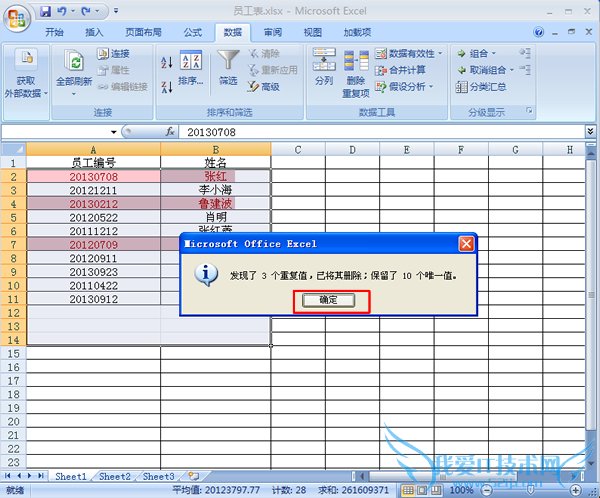
Task: Save the workbook with floppy icon
Action: point(46,11)
